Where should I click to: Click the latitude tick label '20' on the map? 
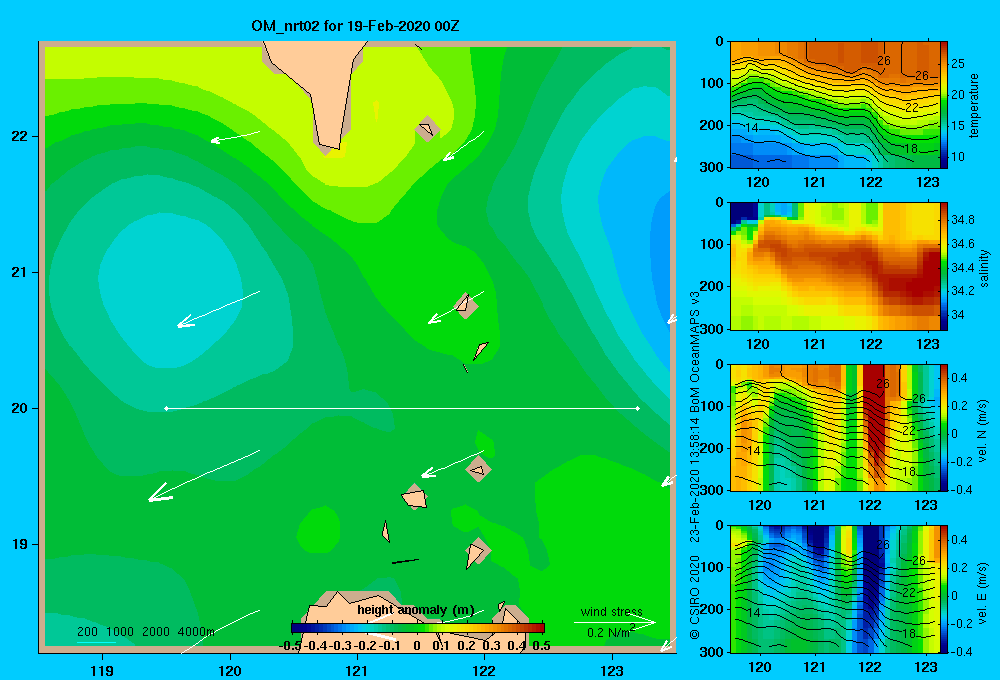(x=20, y=408)
